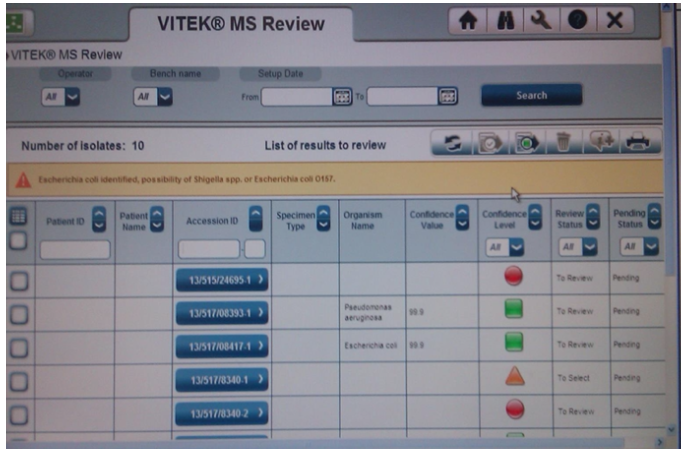
Task: Click the Setup Date From input field
Action: point(297,97)
